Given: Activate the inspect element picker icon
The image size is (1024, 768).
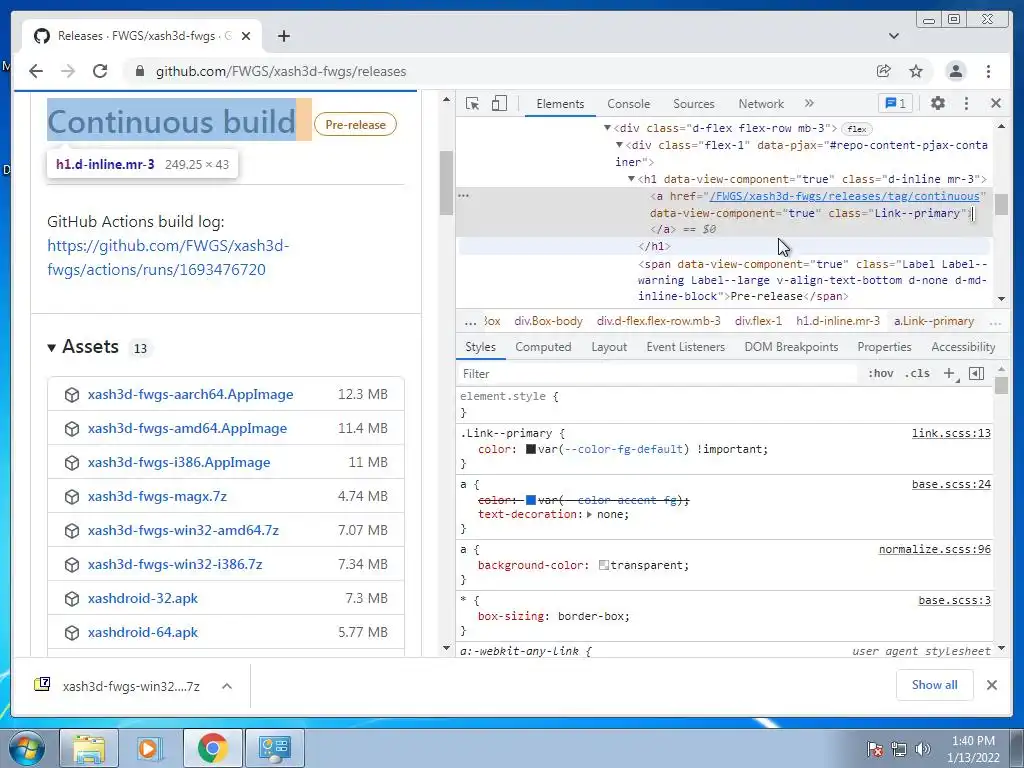Looking at the screenshot, I should tap(472, 103).
